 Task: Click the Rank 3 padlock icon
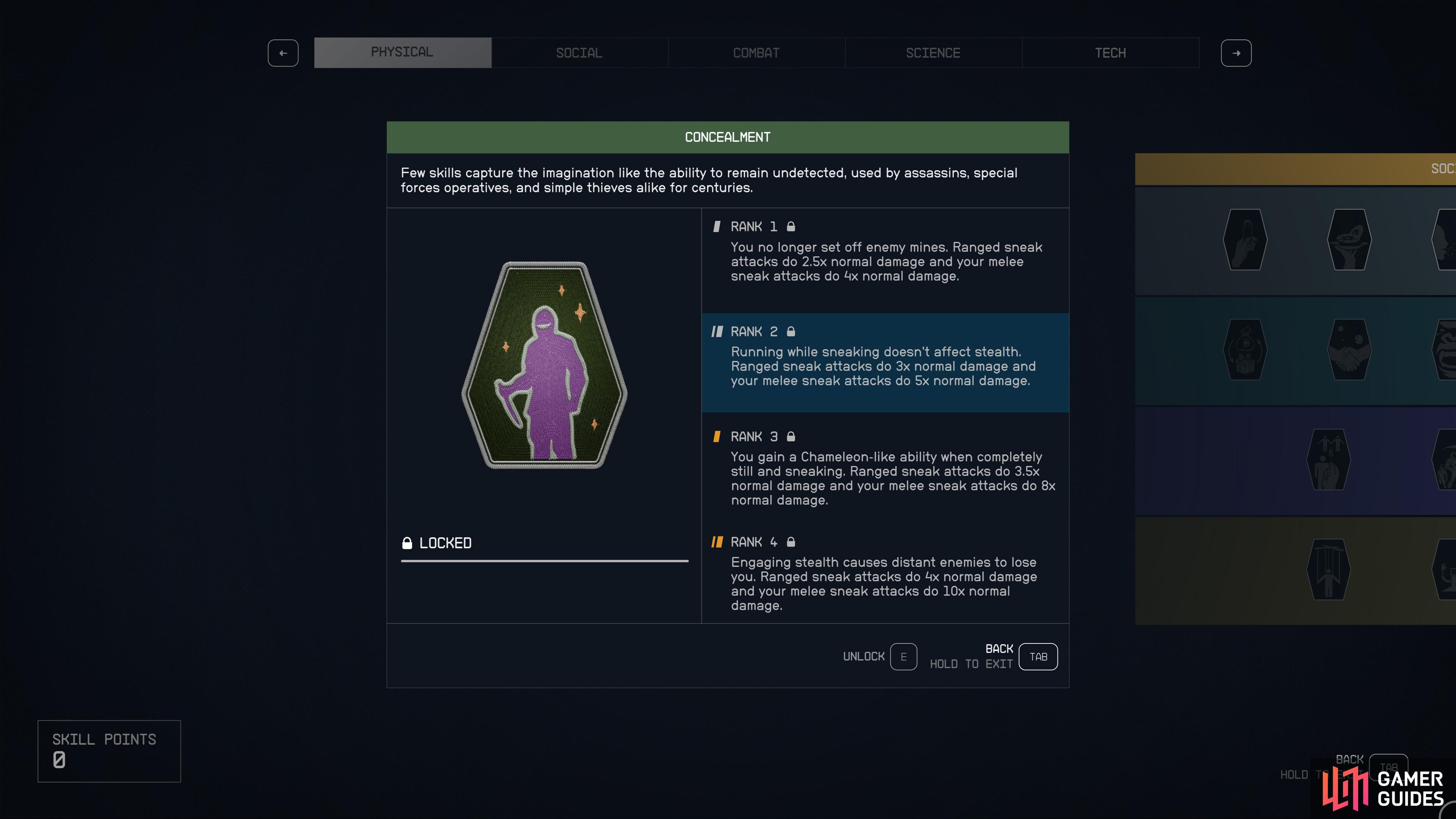click(x=791, y=436)
